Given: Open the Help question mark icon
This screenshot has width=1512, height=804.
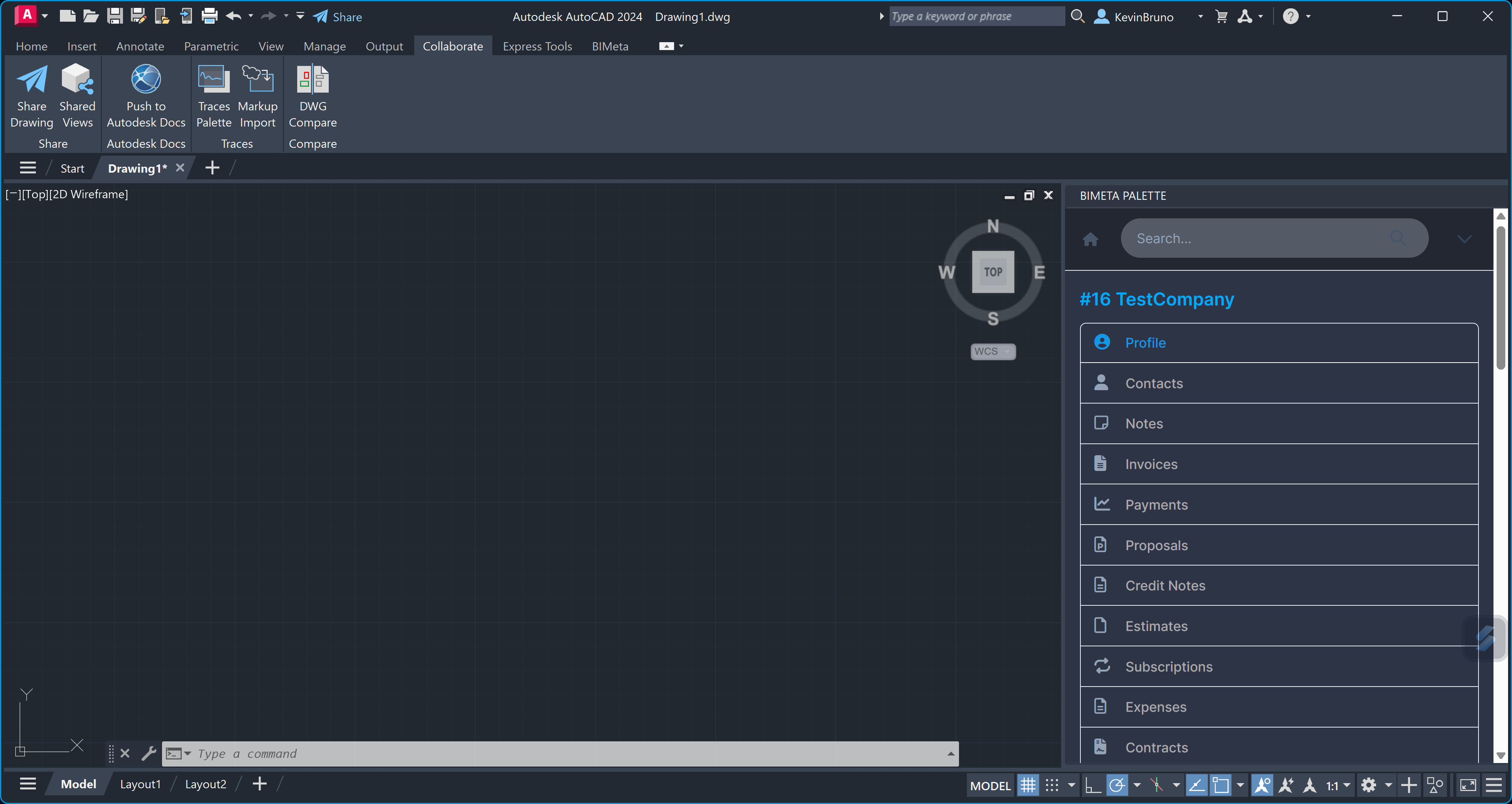Looking at the screenshot, I should pos(1290,17).
